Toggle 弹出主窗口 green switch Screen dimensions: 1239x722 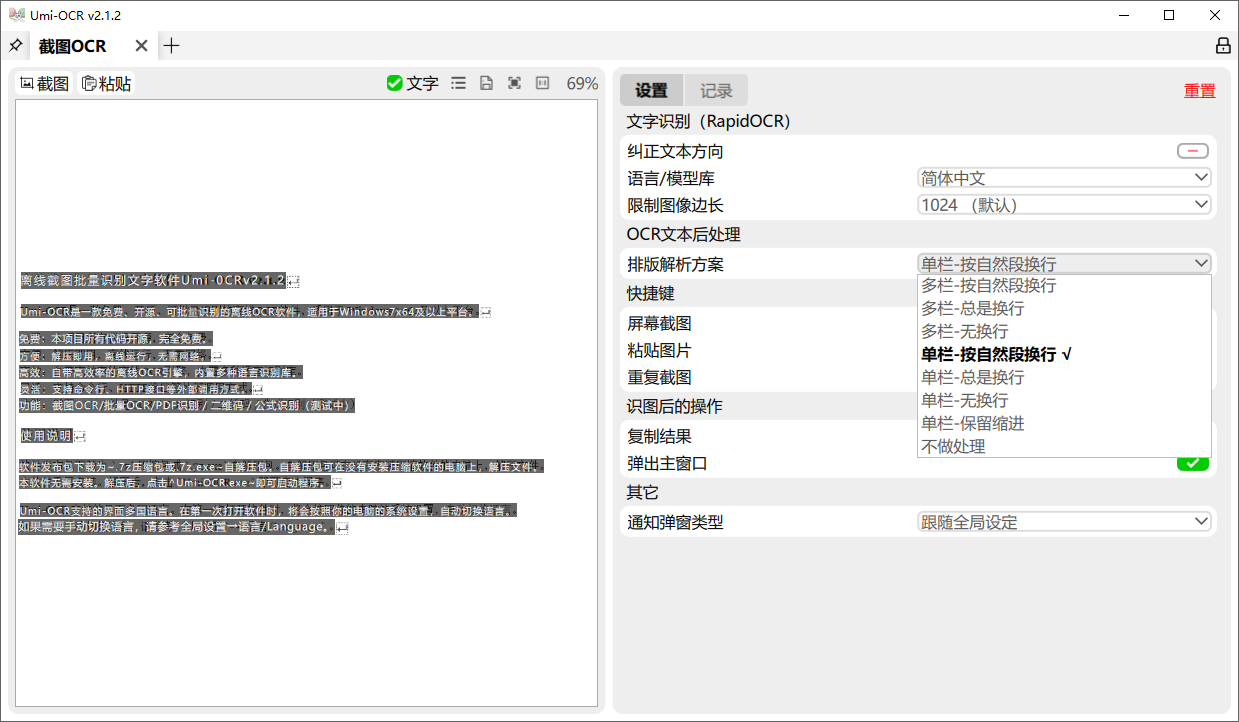pos(1192,463)
